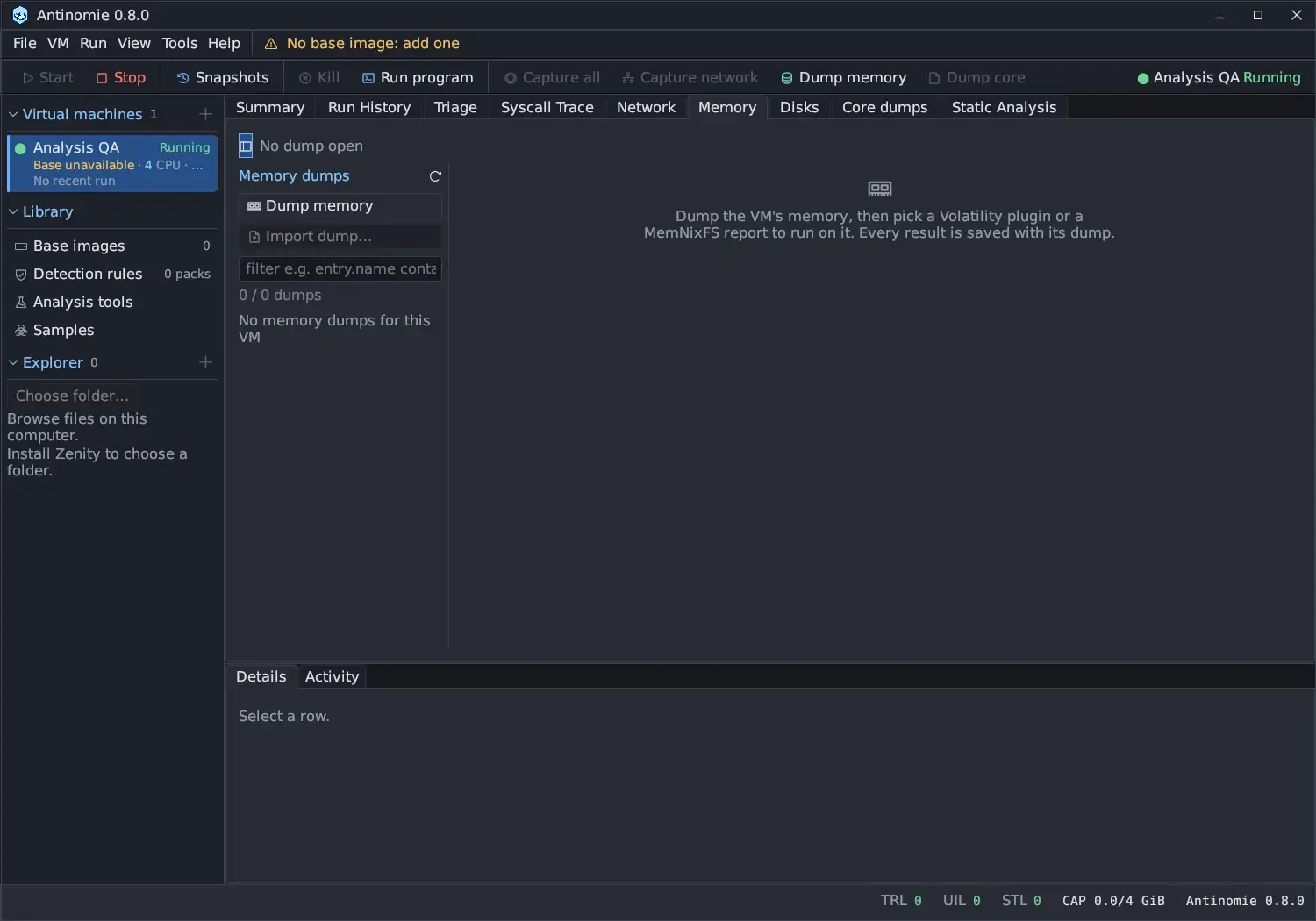Open Analysis tools in Library

pyautogui.click(x=112, y=302)
